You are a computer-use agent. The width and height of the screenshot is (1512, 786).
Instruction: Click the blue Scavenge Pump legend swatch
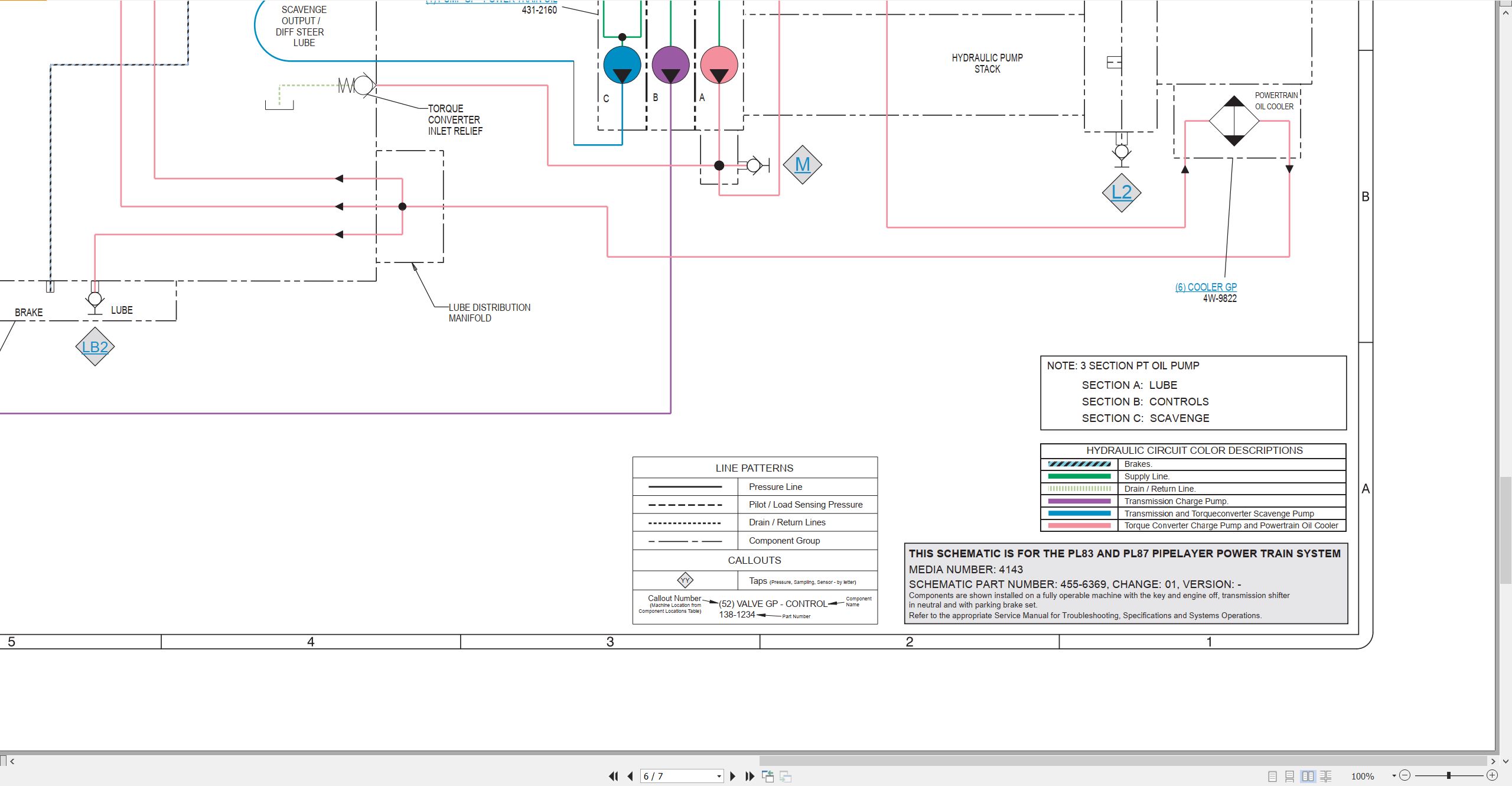(1079, 514)
